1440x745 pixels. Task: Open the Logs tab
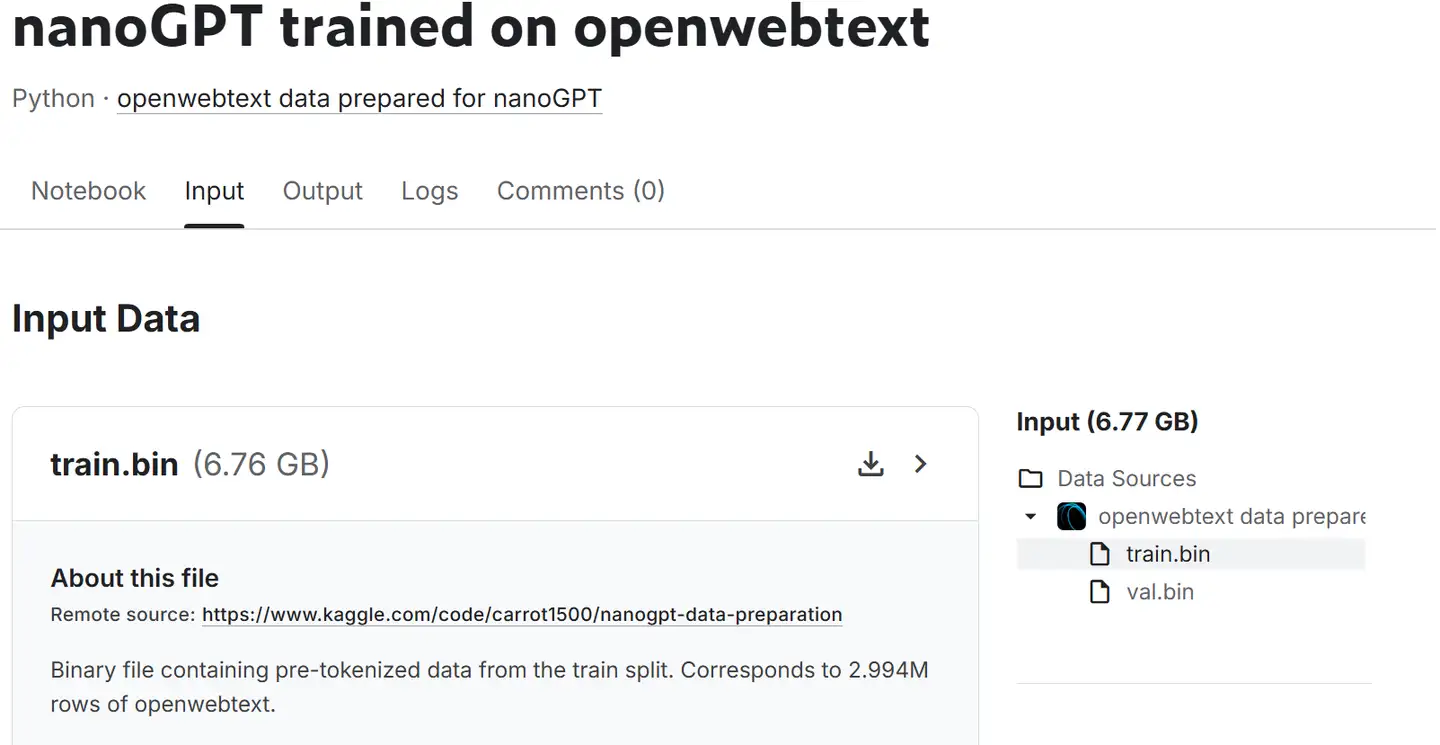[430, 191]
